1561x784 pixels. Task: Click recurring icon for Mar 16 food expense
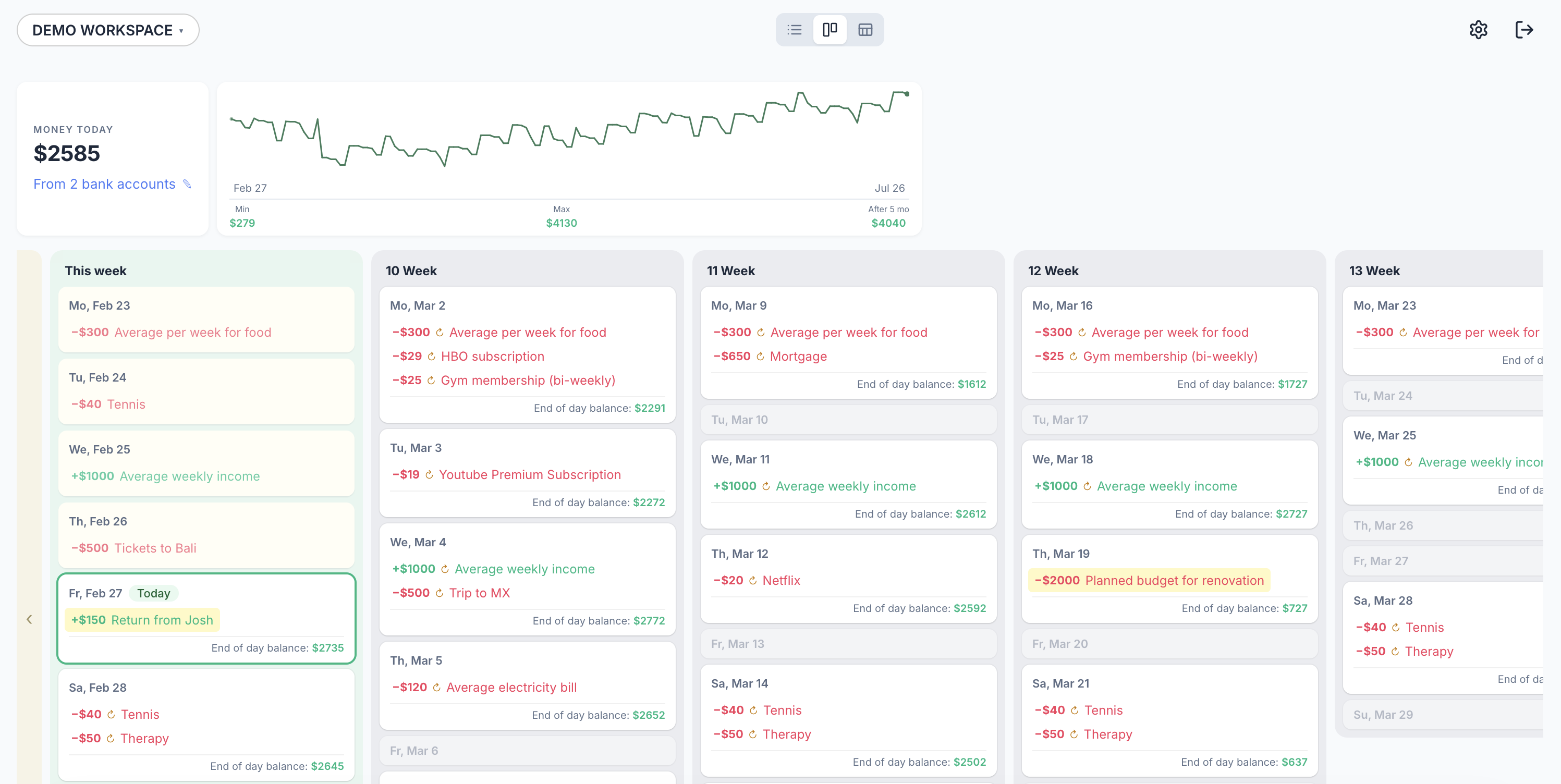[x=1082, y=333]
